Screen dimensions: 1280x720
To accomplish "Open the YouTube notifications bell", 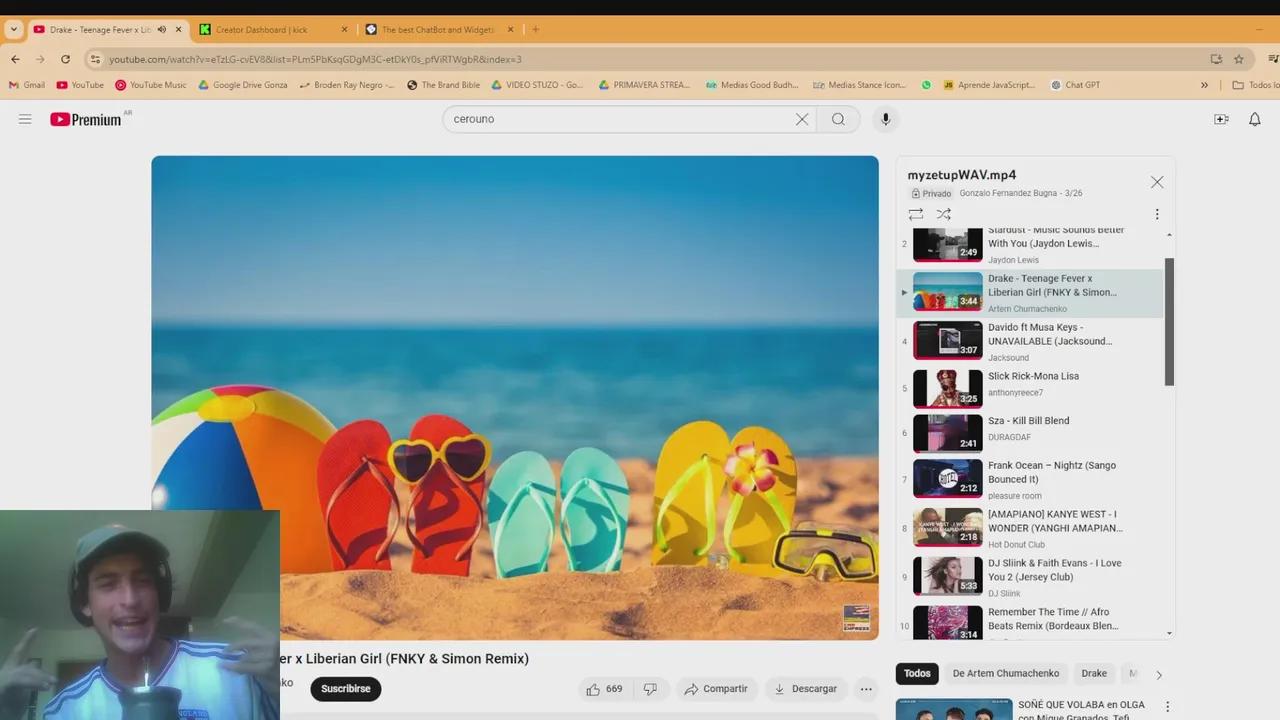I will point(1254,119).
